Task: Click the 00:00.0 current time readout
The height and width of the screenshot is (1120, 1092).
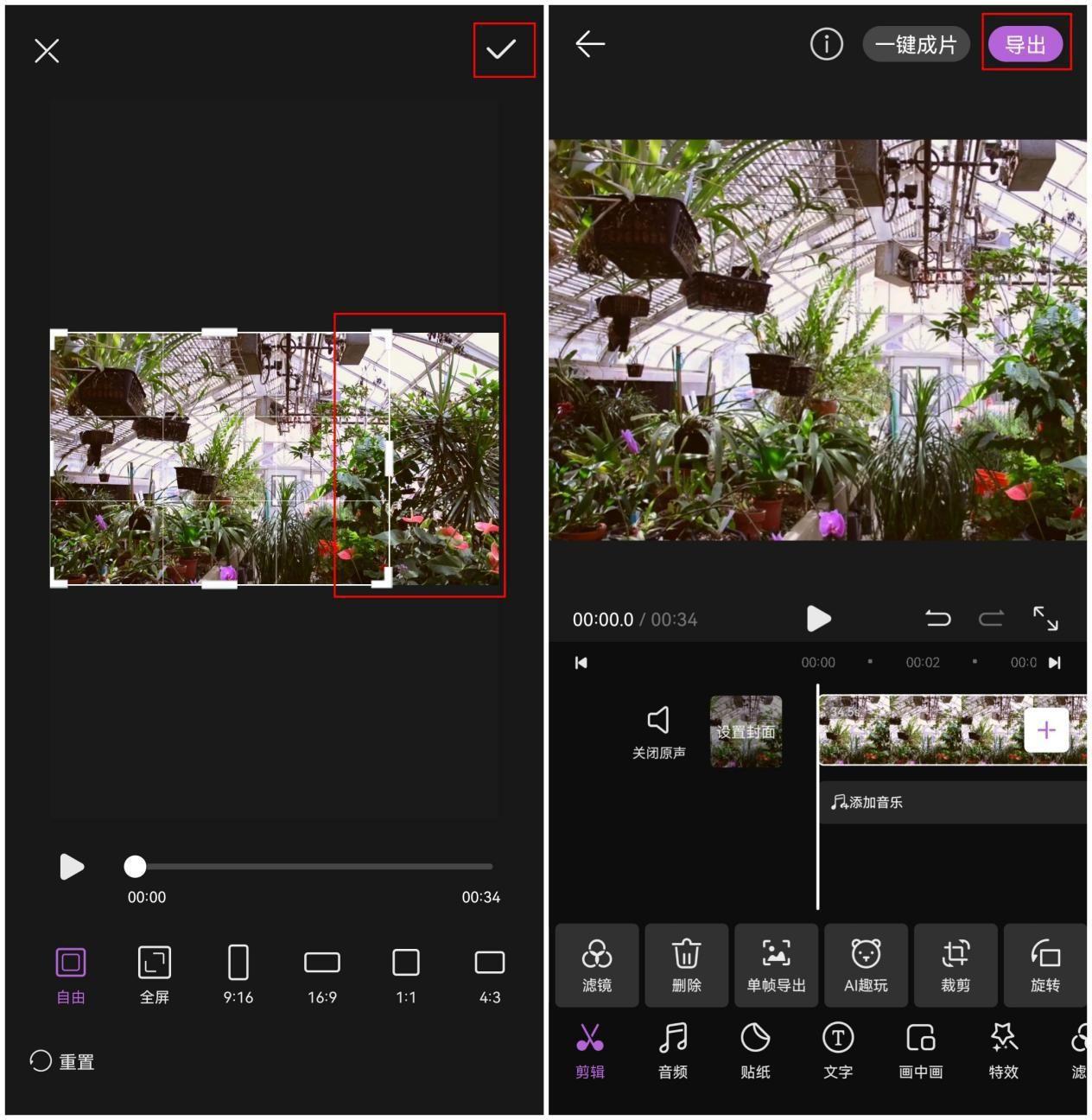Action: coord(602,620)
